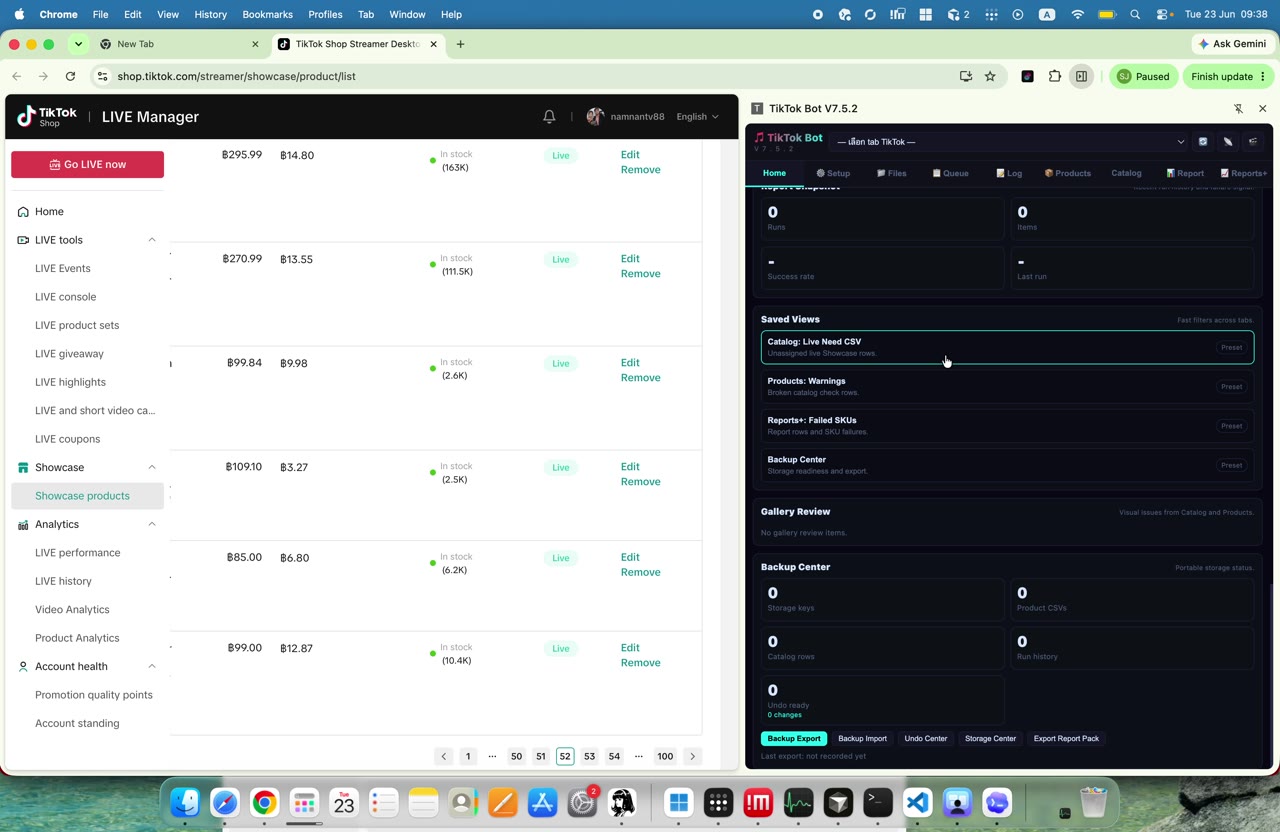Collapse the LIVE tools section
This screenshot has height=832, width=1280.
(x=152, y=240)
